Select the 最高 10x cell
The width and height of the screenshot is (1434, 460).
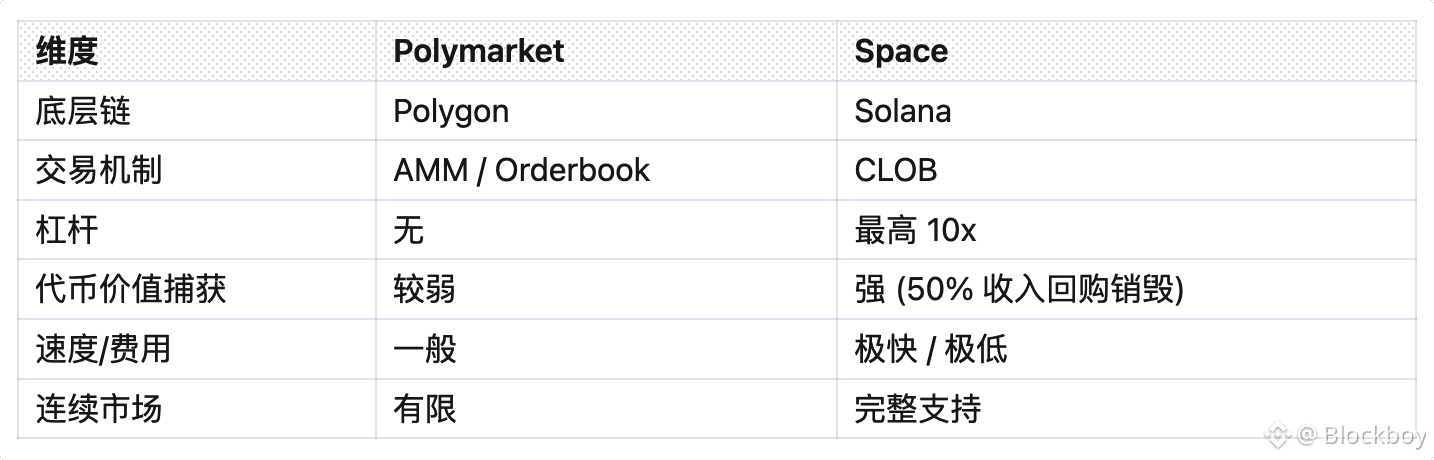[x=915, y=230]
